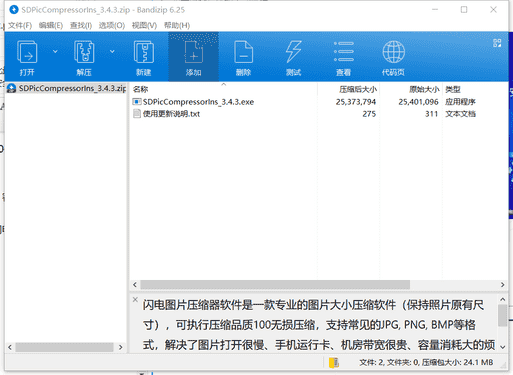513x375 pixels.
Task: Click the grid layout icon in the toolbar corner
Action: point(497,43)
